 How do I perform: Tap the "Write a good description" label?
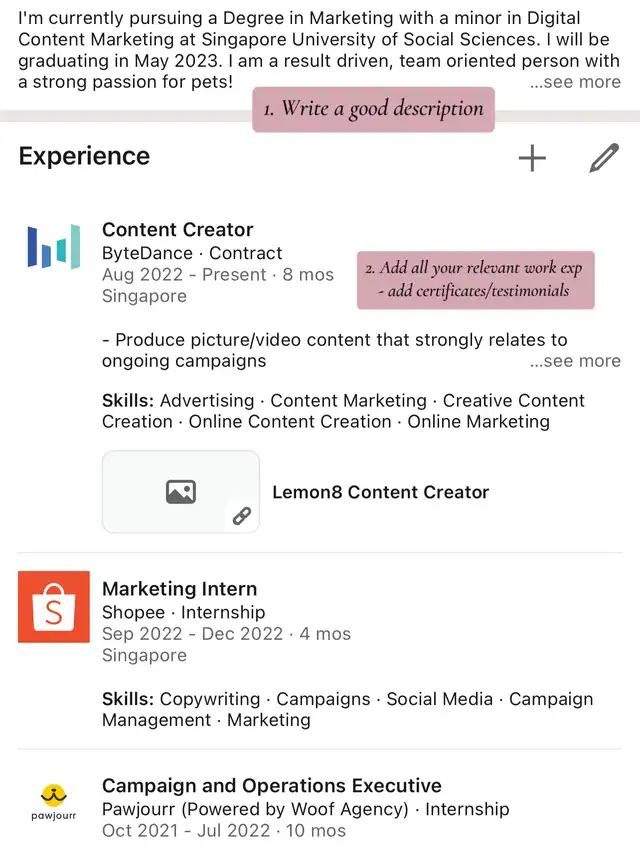click(x=374, y=109)
